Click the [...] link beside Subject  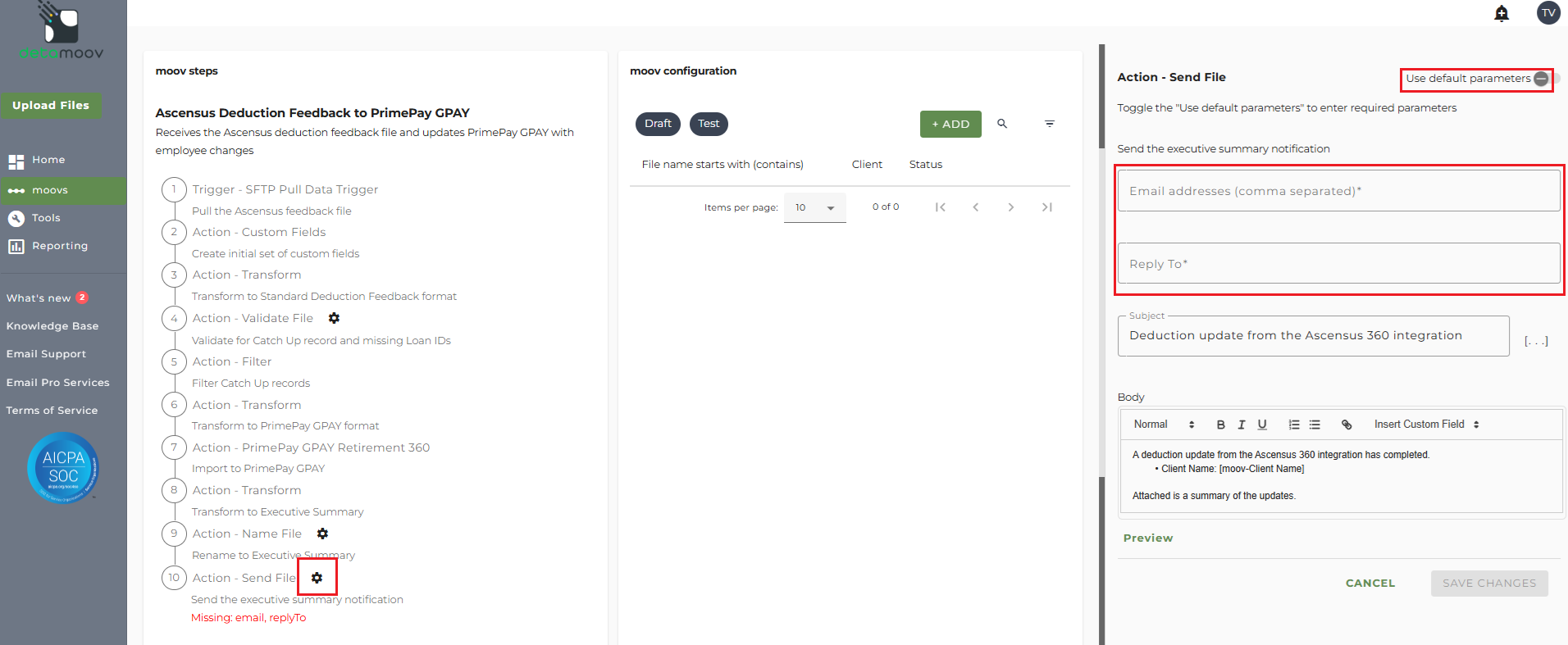click(x=1536, y=341)
